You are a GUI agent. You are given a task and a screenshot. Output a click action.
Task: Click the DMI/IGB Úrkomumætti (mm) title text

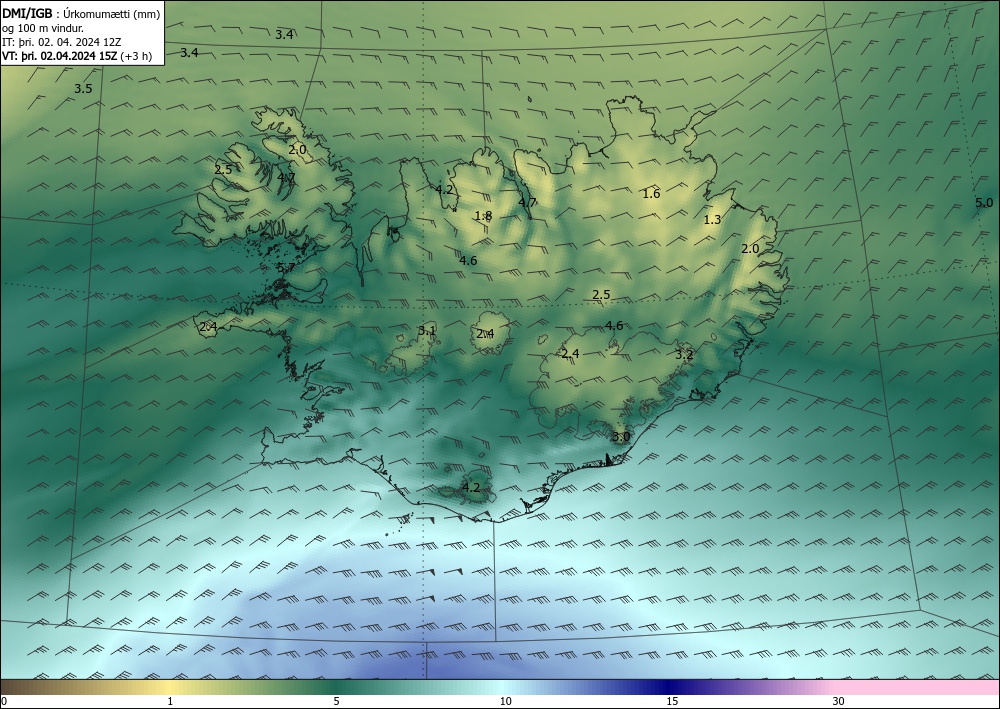pos(81,14)
